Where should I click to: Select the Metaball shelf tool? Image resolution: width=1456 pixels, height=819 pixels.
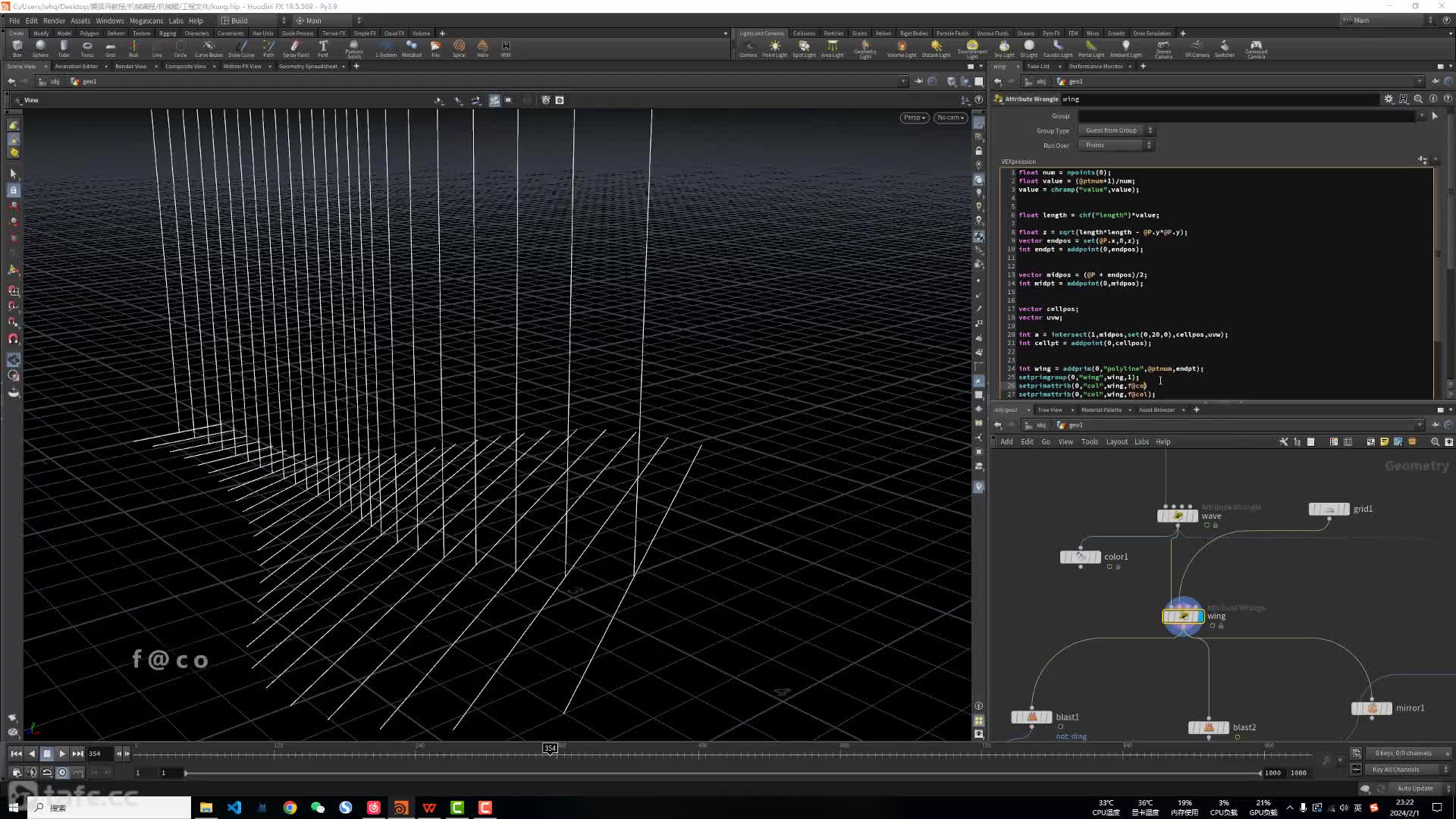point(412,48)
